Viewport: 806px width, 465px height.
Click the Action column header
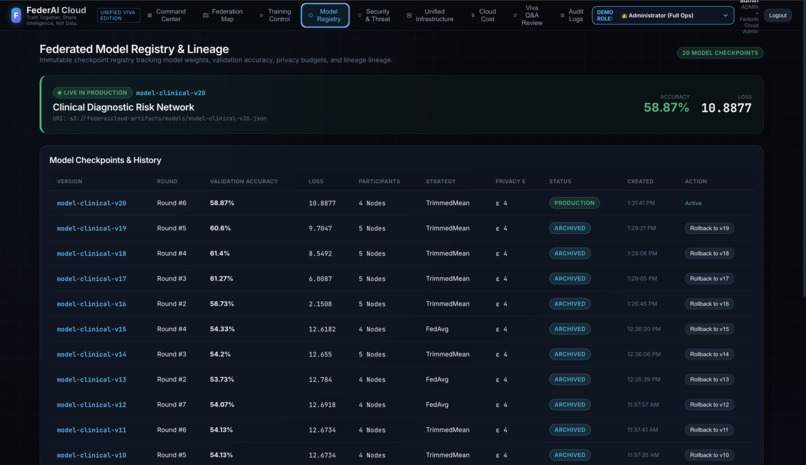click(x=696, y=181)
